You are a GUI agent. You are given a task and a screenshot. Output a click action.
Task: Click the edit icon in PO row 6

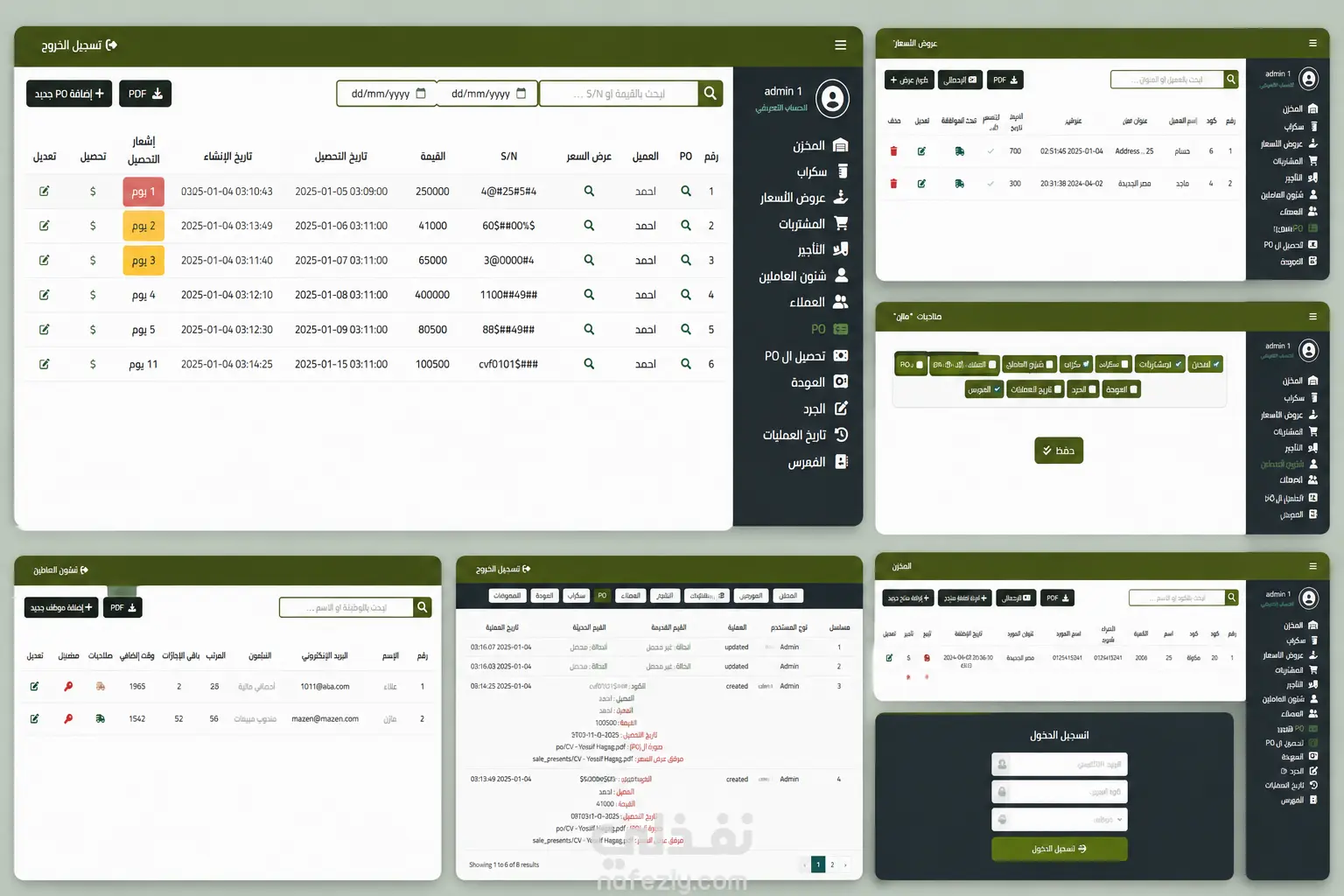(x=45, y=364)
